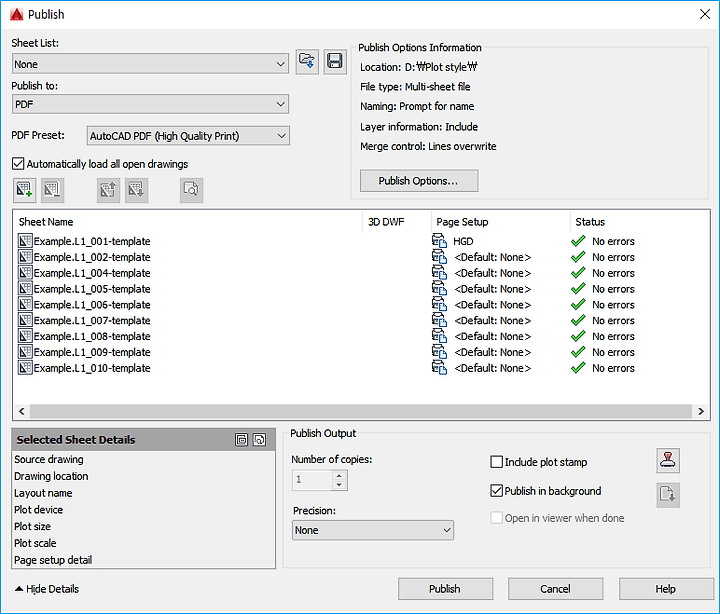Enable Include plot stamp checkbox
Image resolution: width=720 pixels, height=614 pixels.
(x=496, y=462)
